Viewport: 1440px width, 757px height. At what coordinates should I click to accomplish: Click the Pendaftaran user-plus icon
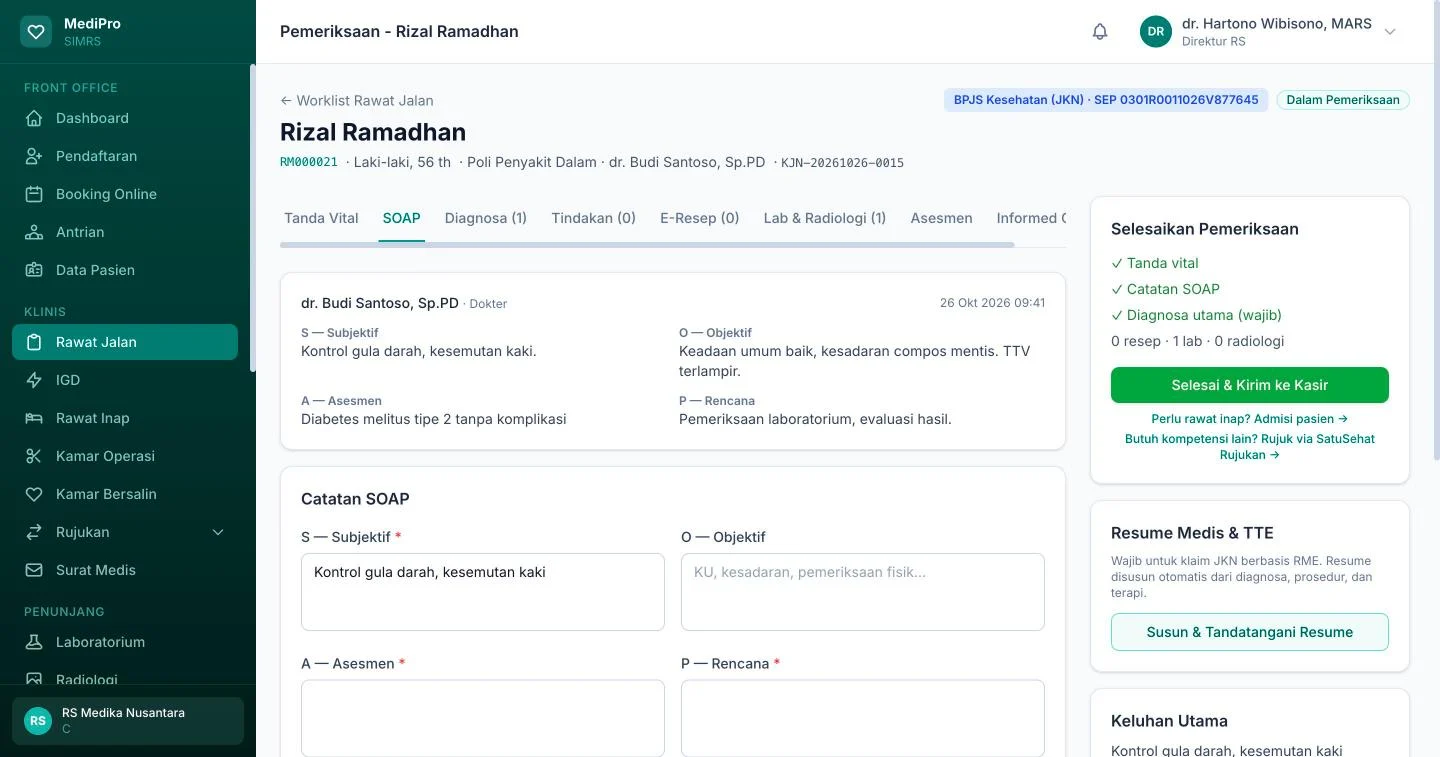pos(34,156)
